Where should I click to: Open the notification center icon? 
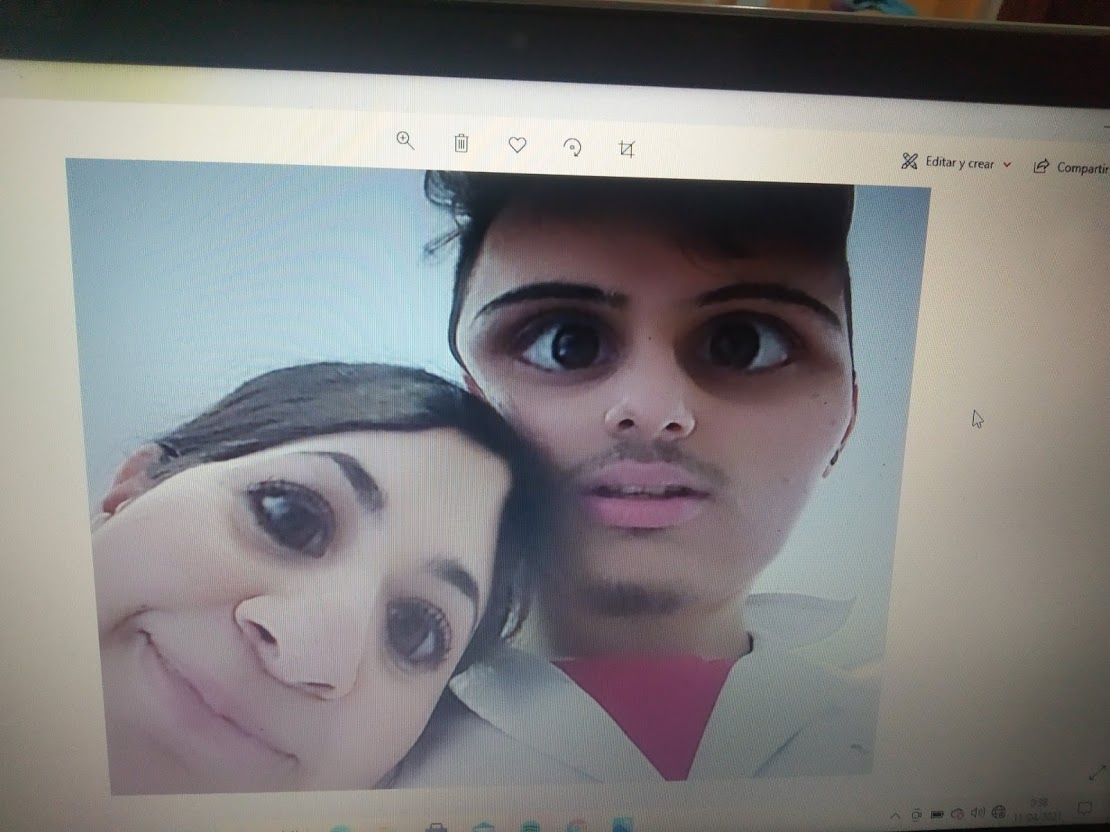(x=1084, y=806)
